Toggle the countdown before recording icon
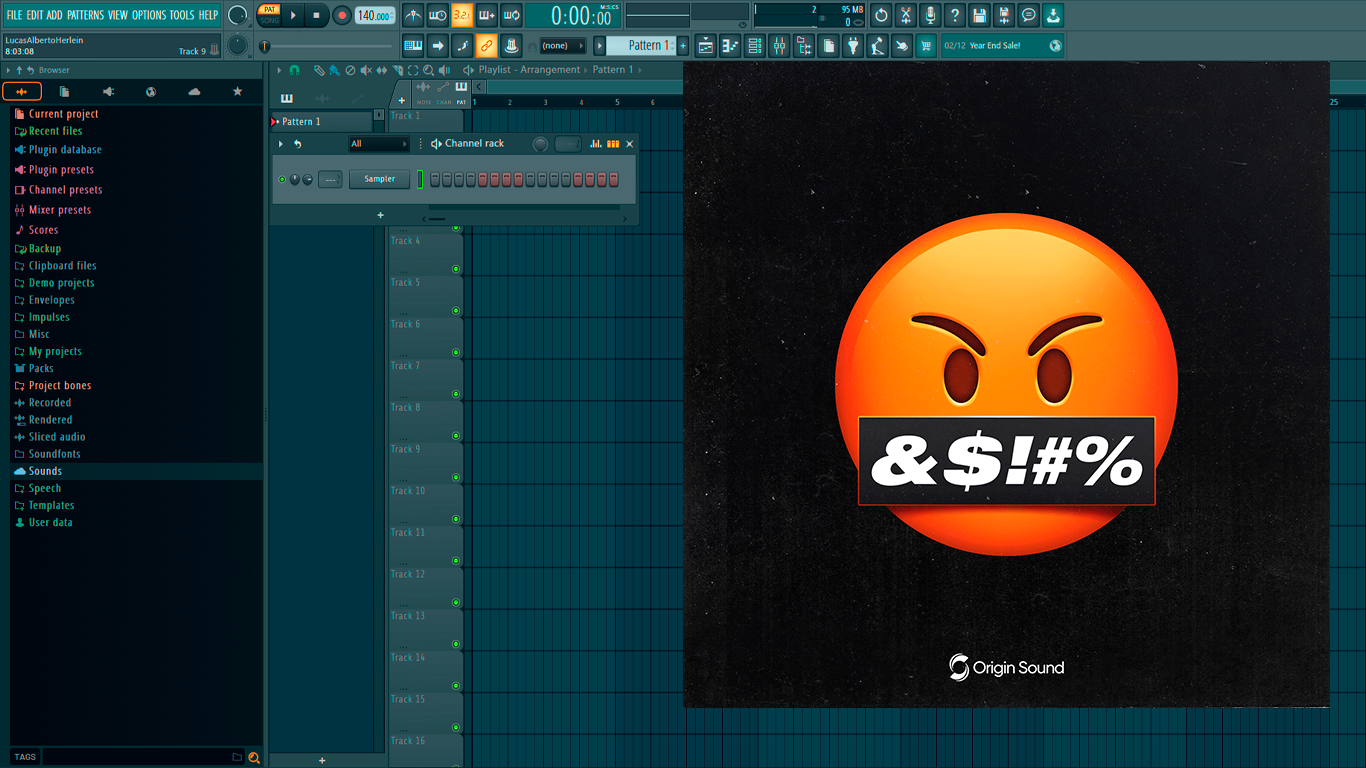The height and width of the screenshot is (768, 1366). point(462,15)
